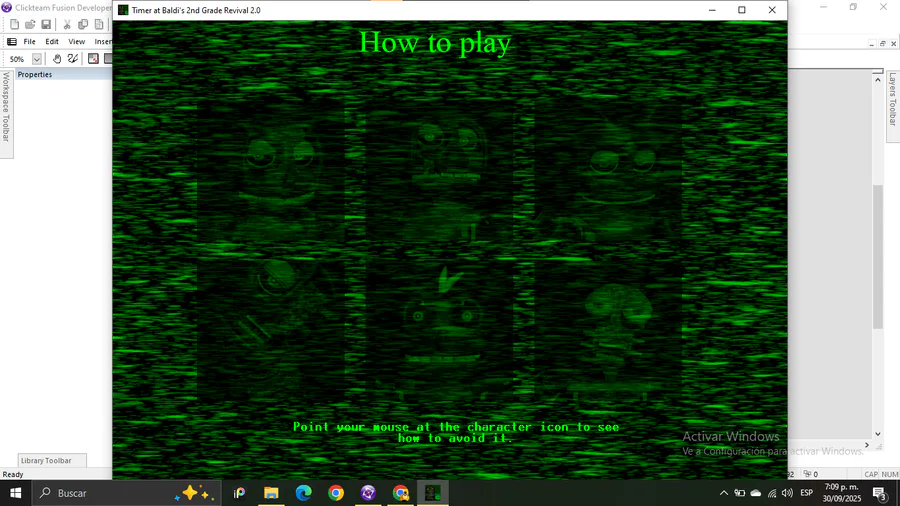Click the Cut scissors icon

point(67,24)
